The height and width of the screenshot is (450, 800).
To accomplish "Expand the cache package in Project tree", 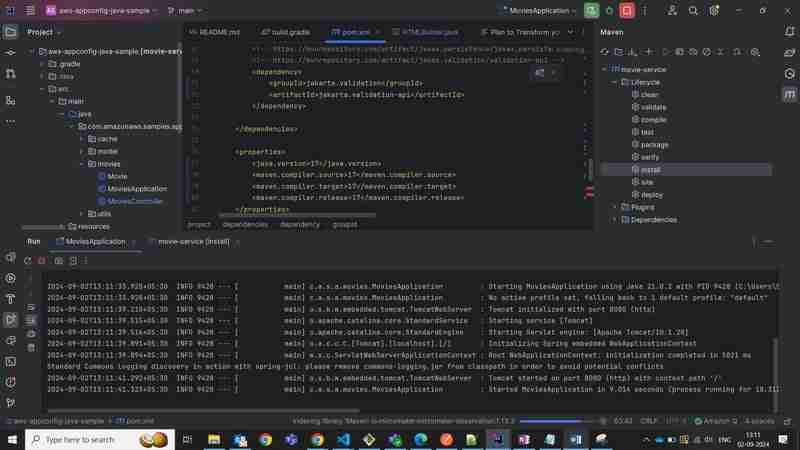I will click(82, 139).
